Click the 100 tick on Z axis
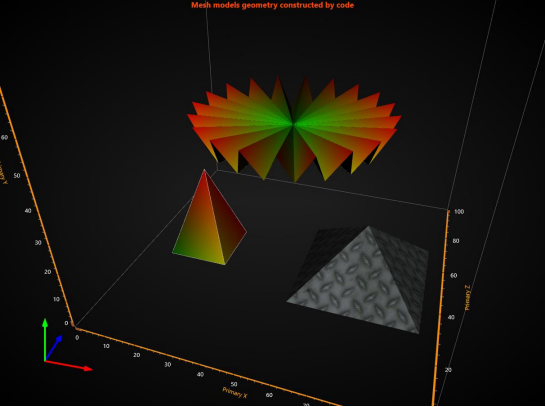Screen dimensions: 546x407 [x=459, y=212]
